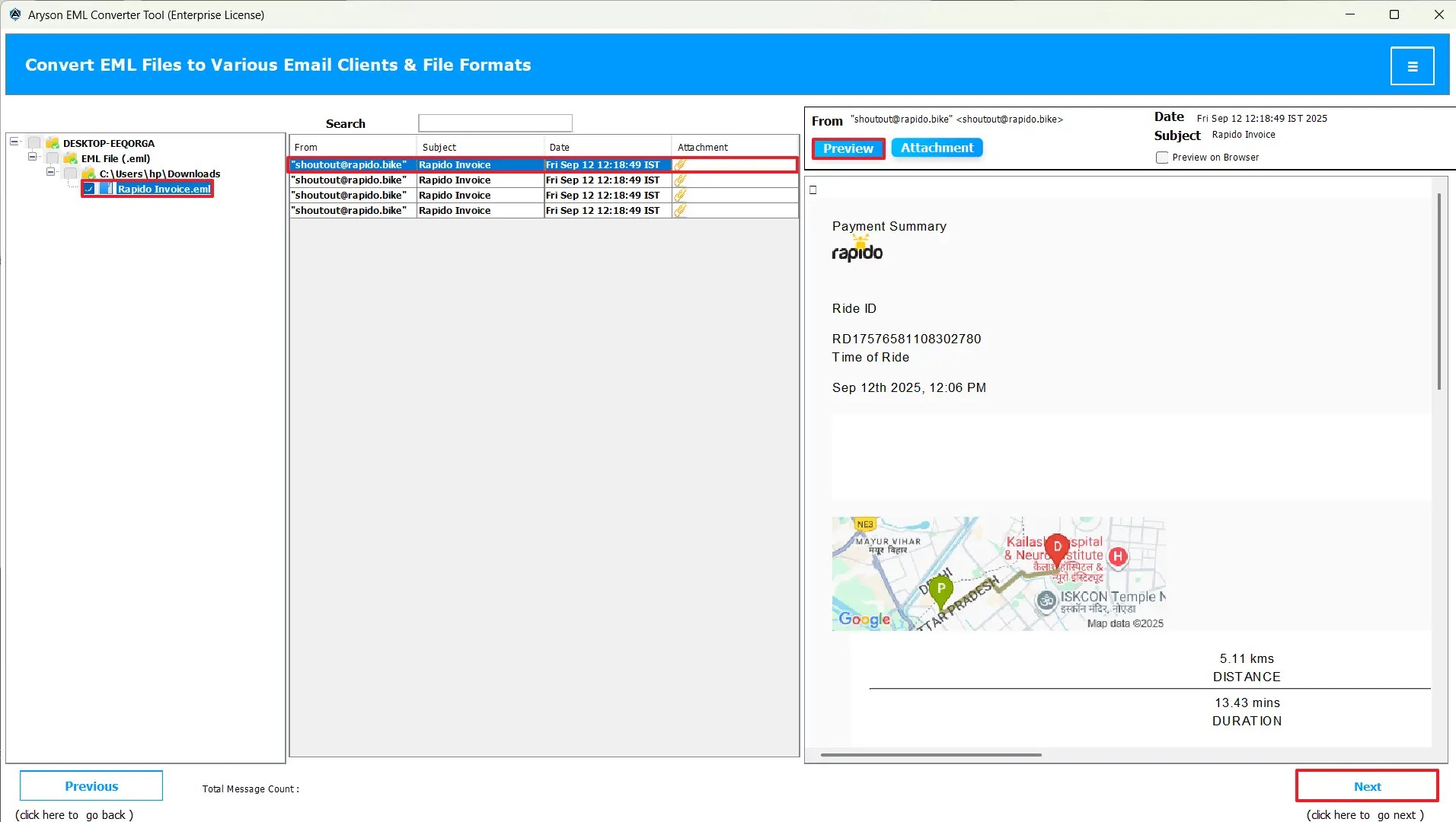This screenshot has width=1456, height=822.
Task: Enable the Preview on Browser checkbox
Action: coord(1162,158)
